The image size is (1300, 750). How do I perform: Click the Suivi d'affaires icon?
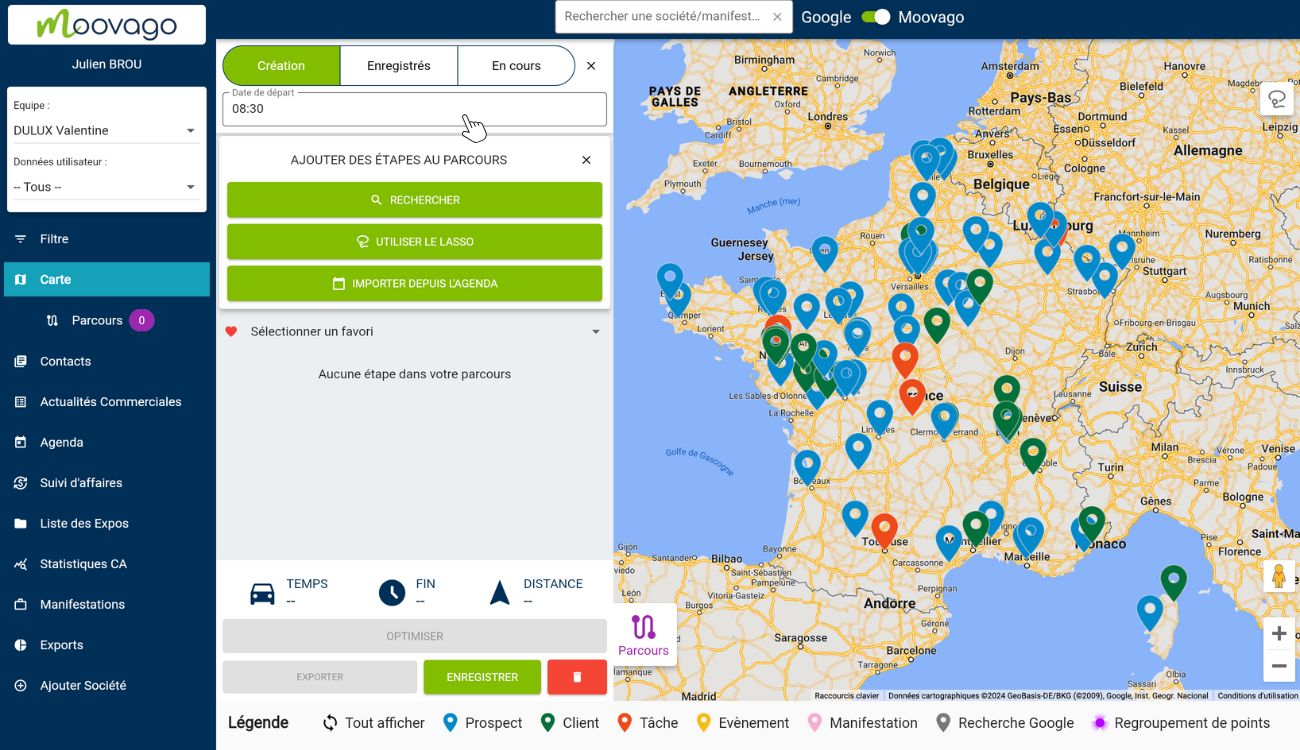tap(20, 483)
